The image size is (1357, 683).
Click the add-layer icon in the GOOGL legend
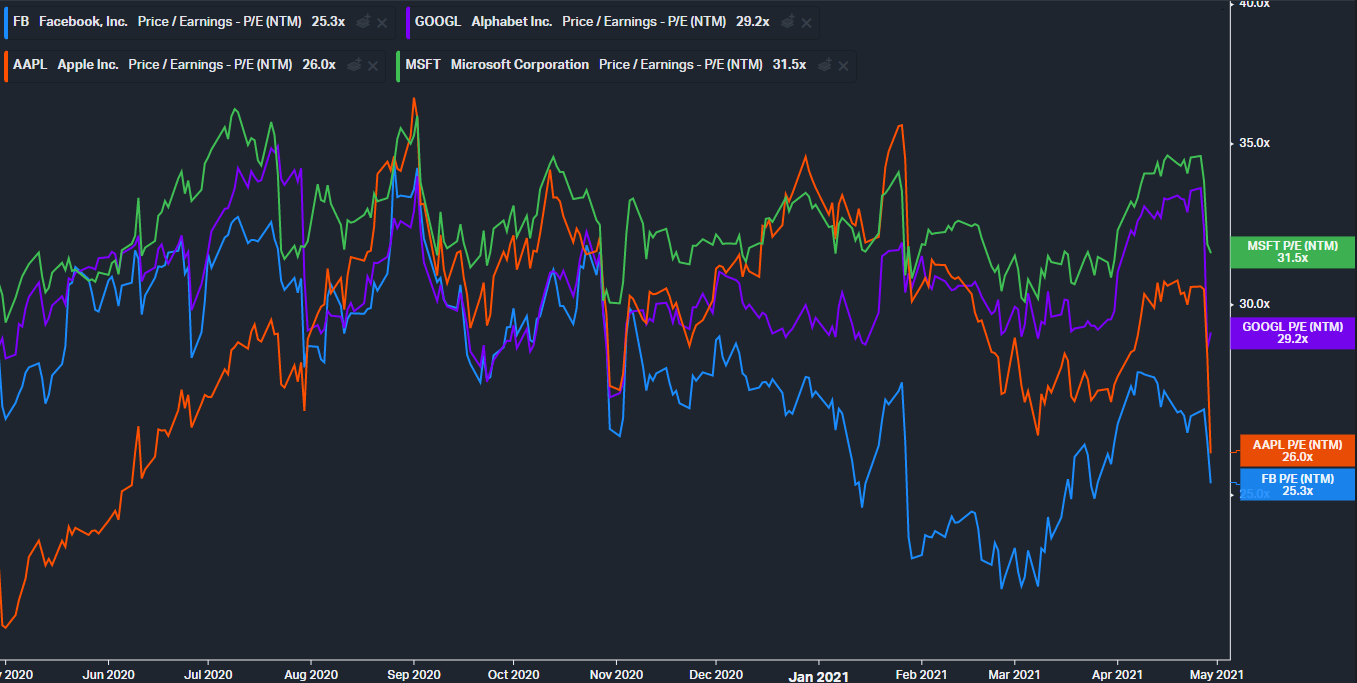click(788, 21)
